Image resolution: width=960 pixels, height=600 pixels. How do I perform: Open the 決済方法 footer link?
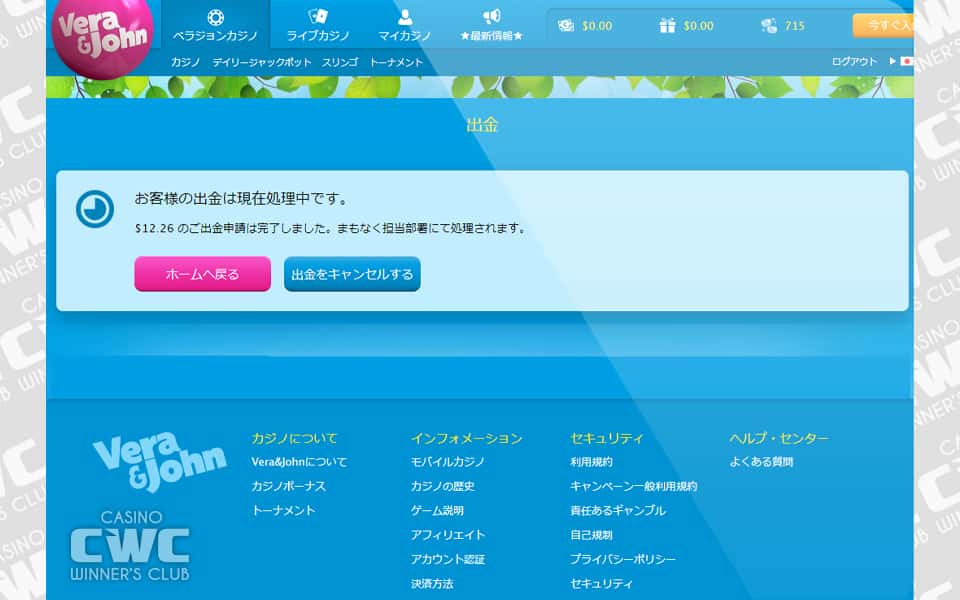[432, 583]
